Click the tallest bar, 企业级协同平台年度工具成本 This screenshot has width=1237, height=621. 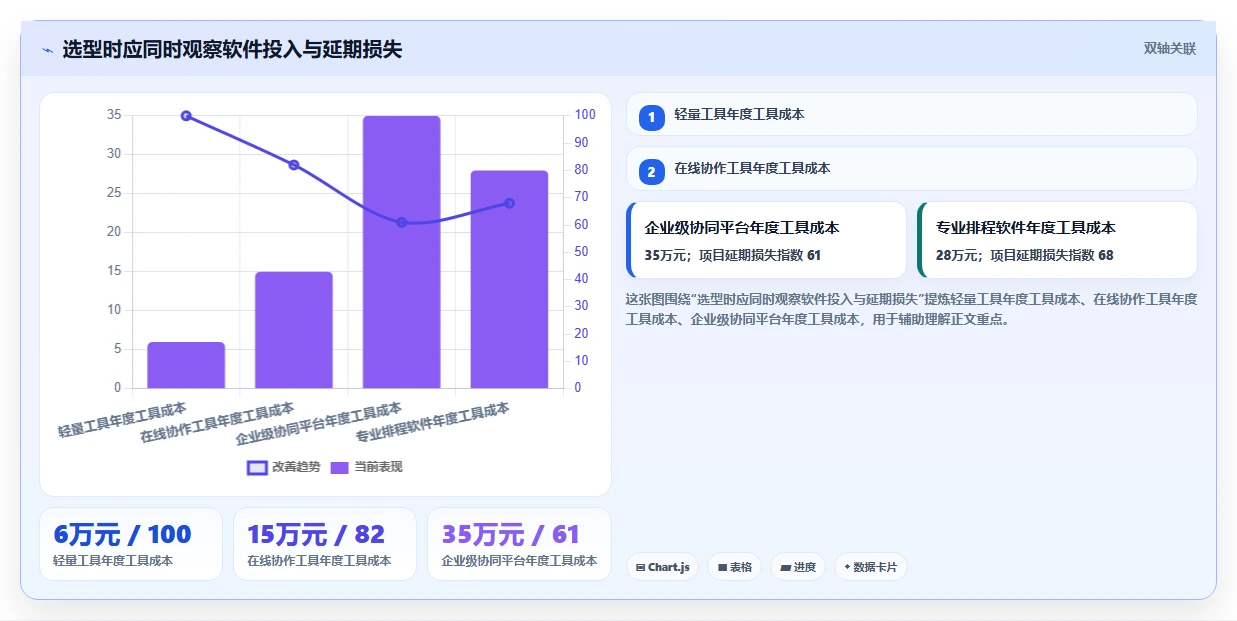pyautogui.click(x=401, y=252)
